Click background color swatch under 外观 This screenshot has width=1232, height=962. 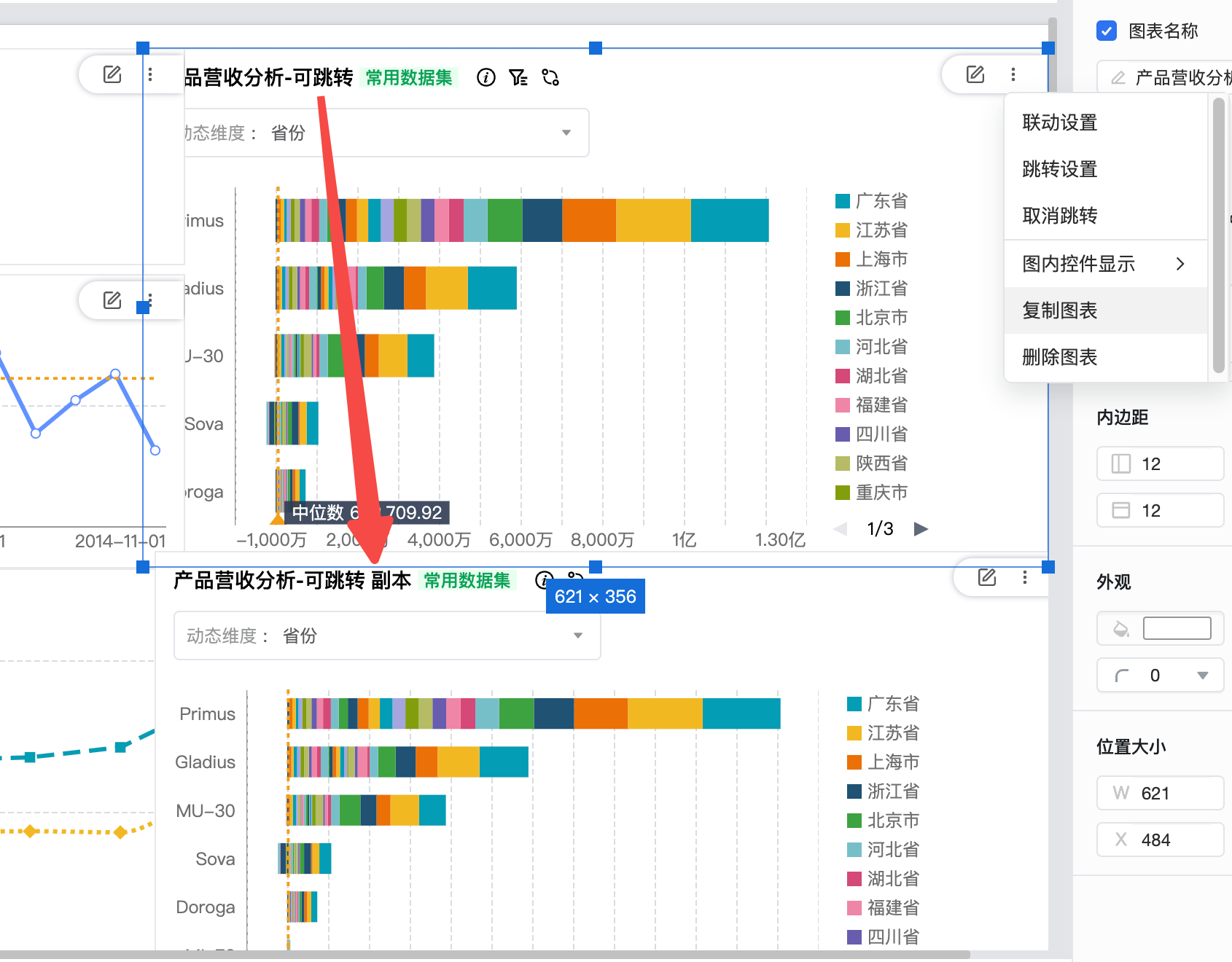point(1177,628)
